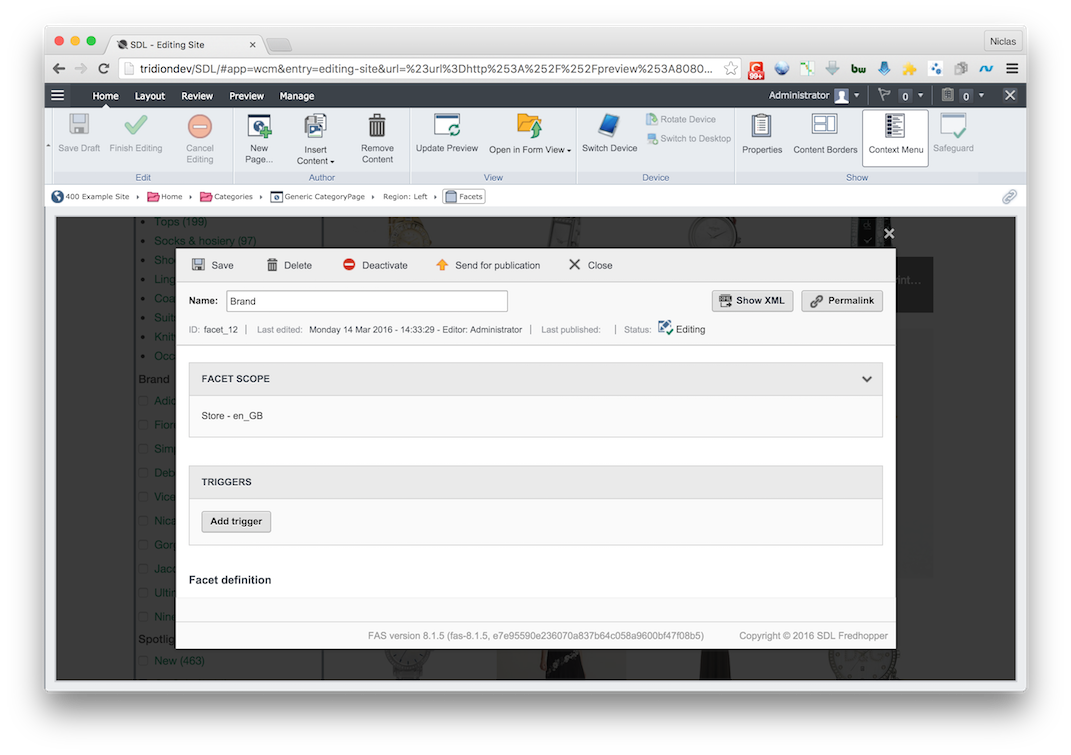Click the facet Name input field
The width and height of the screenshot is (1071, 755).
tap(366, 301)
